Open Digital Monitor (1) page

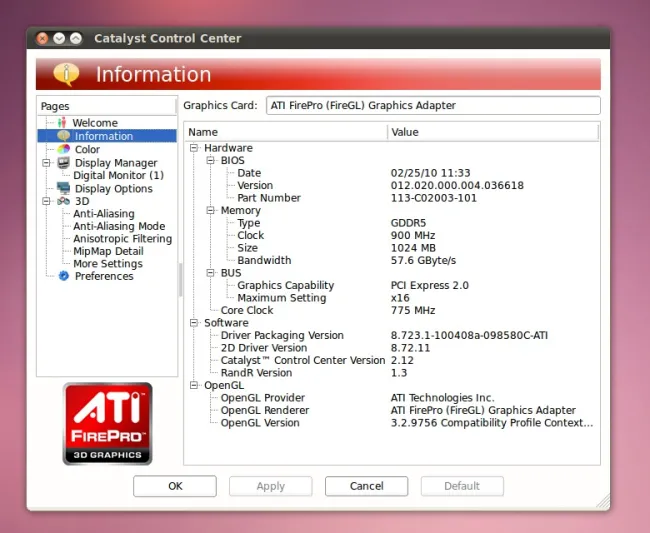pos(119,175)
